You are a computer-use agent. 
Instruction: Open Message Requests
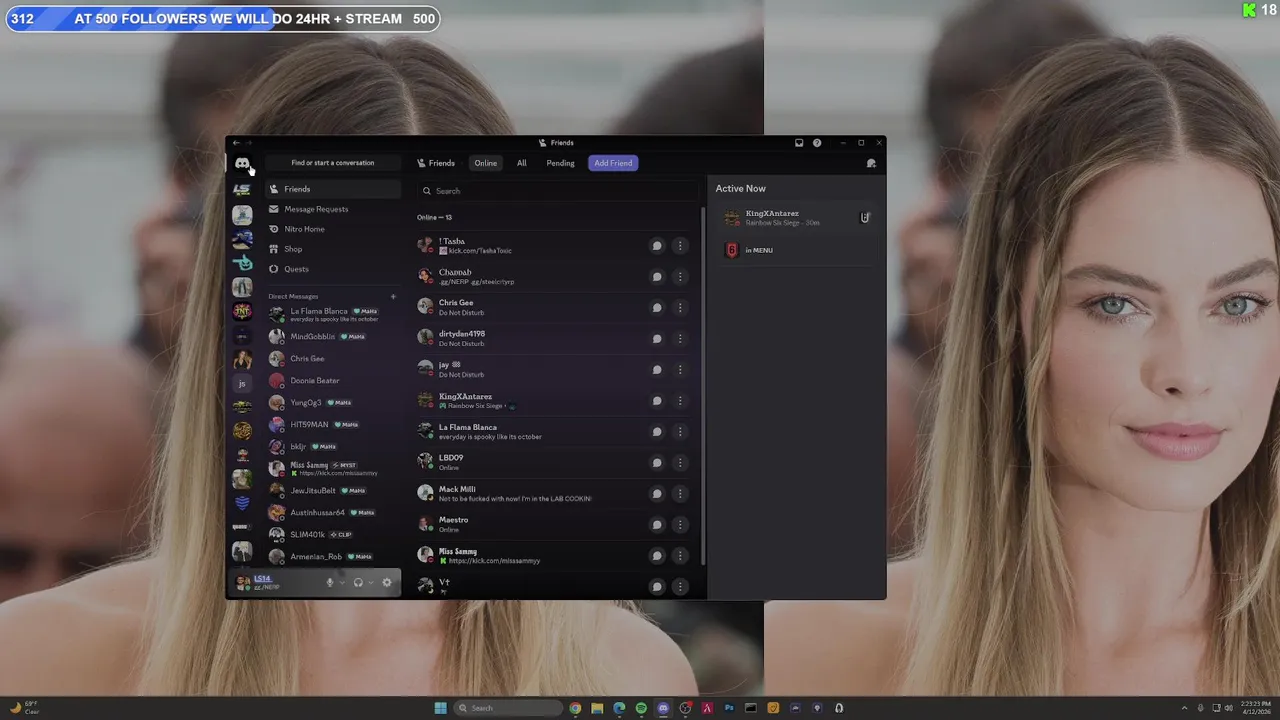[333, 209]
